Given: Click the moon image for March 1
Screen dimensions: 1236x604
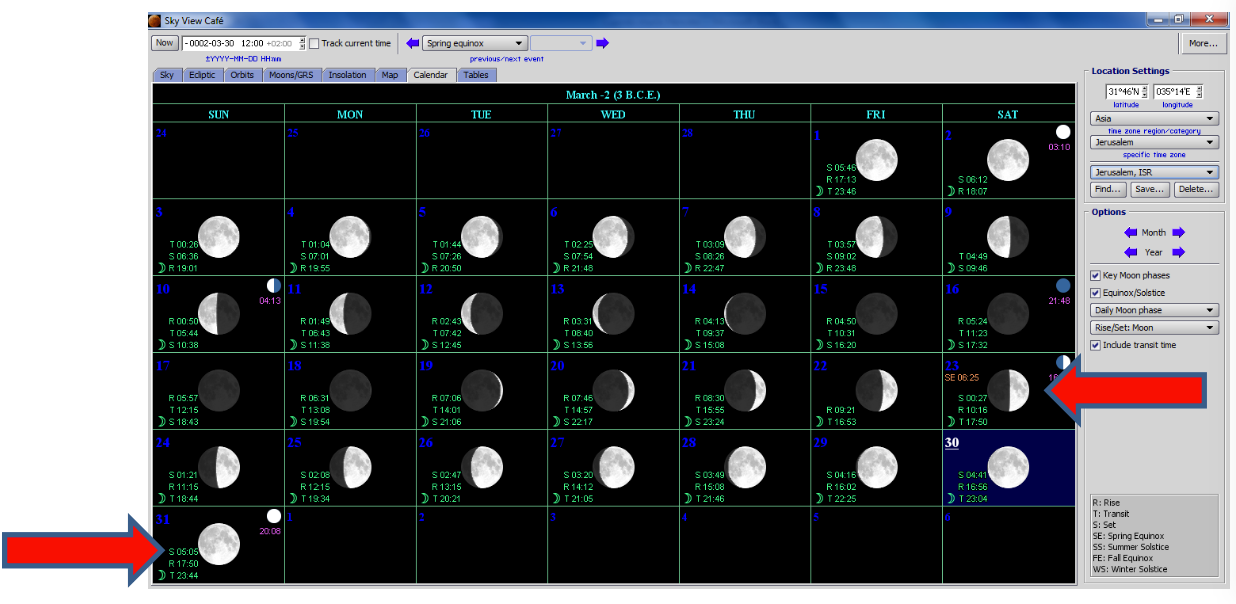Looking at the screenshot, I should (876, 160).
